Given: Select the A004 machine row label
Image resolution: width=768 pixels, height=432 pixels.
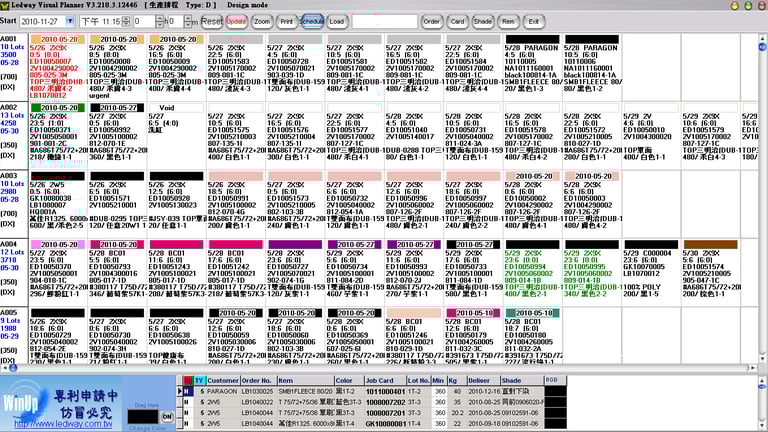Looking at the screenshot, I should point(8,244).
